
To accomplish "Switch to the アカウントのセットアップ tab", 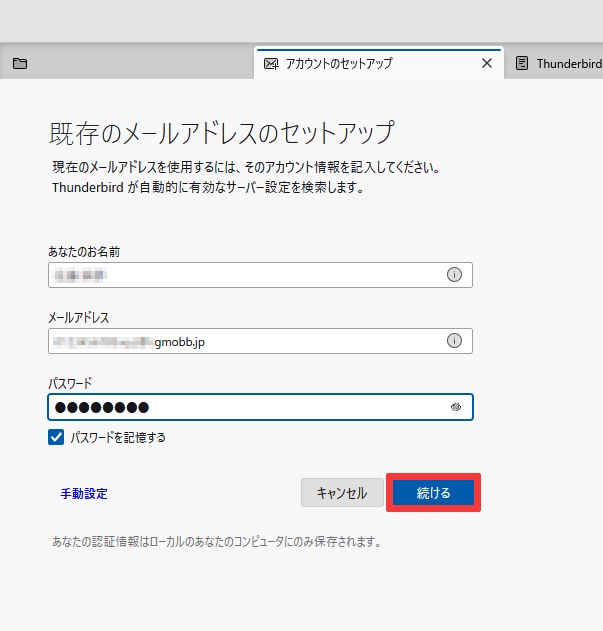I will point(340,63).
